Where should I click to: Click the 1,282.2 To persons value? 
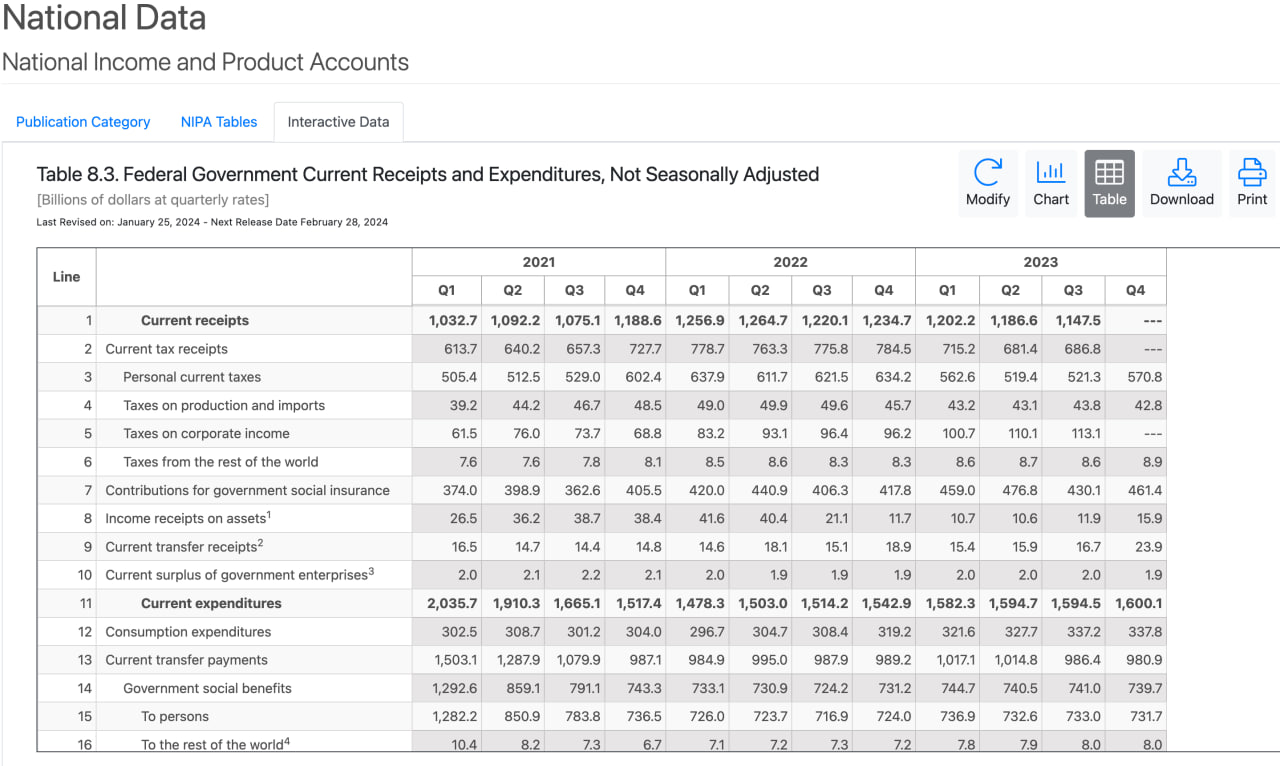coord(455,716)
